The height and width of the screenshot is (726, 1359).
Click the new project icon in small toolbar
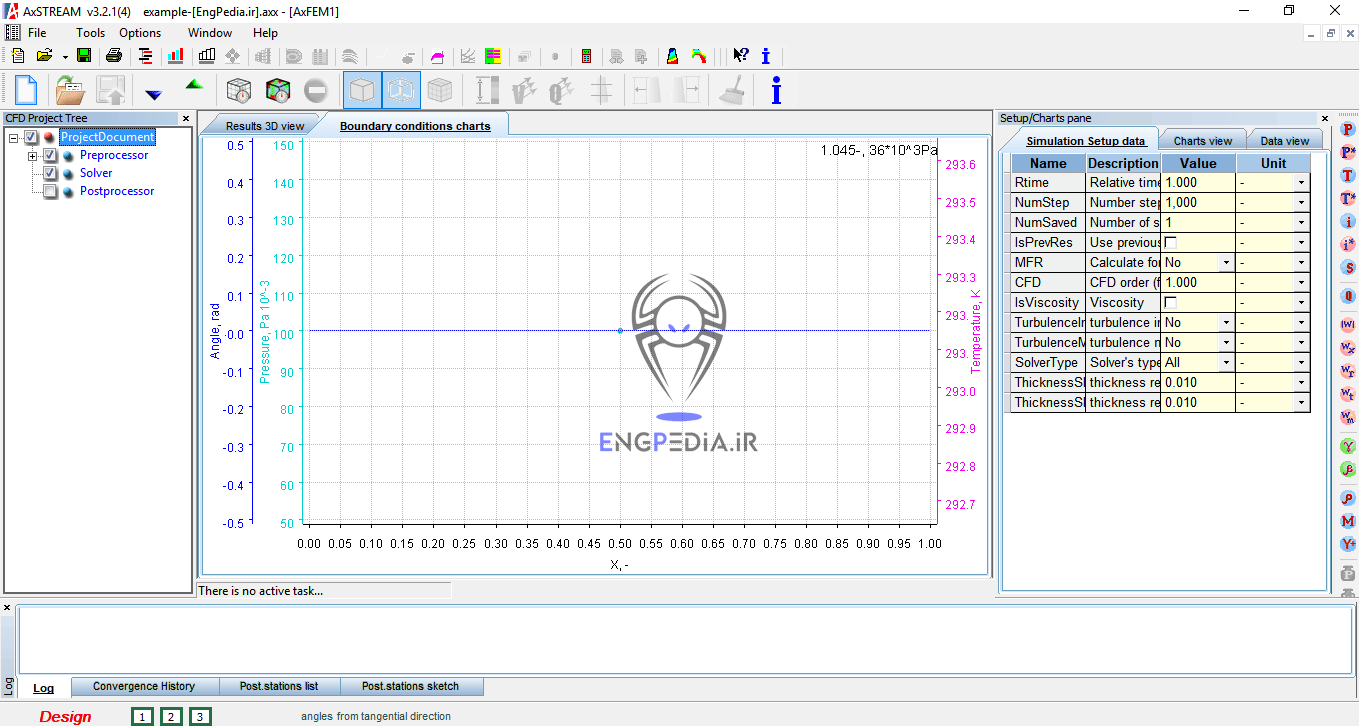18,56
